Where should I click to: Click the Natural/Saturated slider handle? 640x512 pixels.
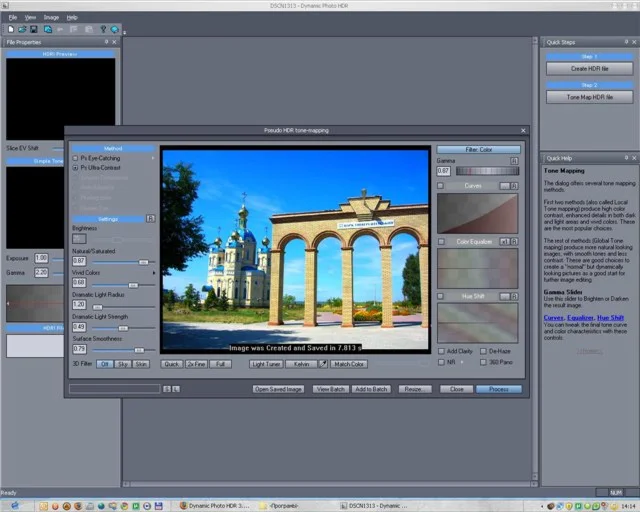(x=143, y=262)
